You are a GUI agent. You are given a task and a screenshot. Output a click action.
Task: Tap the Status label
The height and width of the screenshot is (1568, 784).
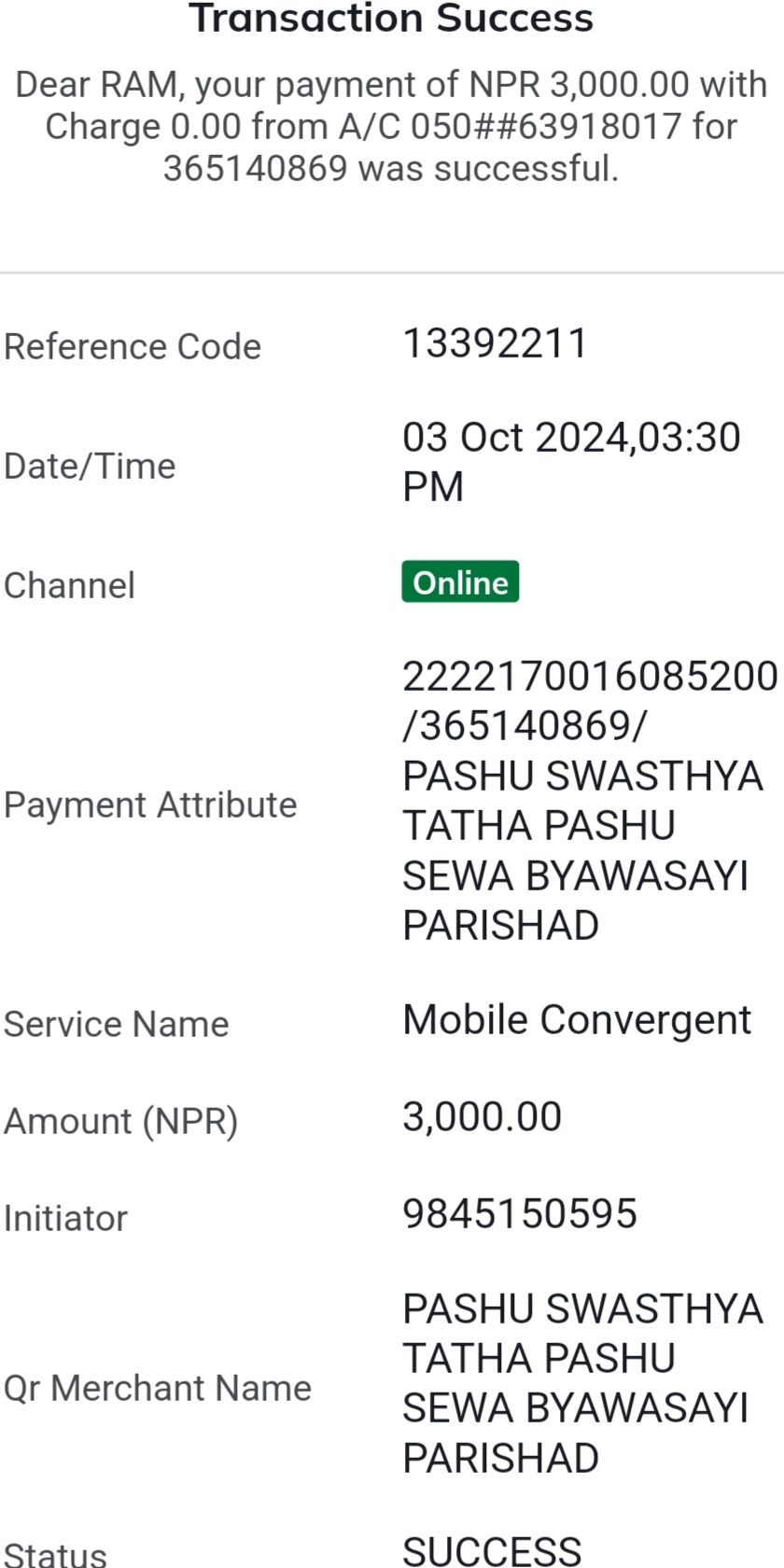click(55, 1553)
